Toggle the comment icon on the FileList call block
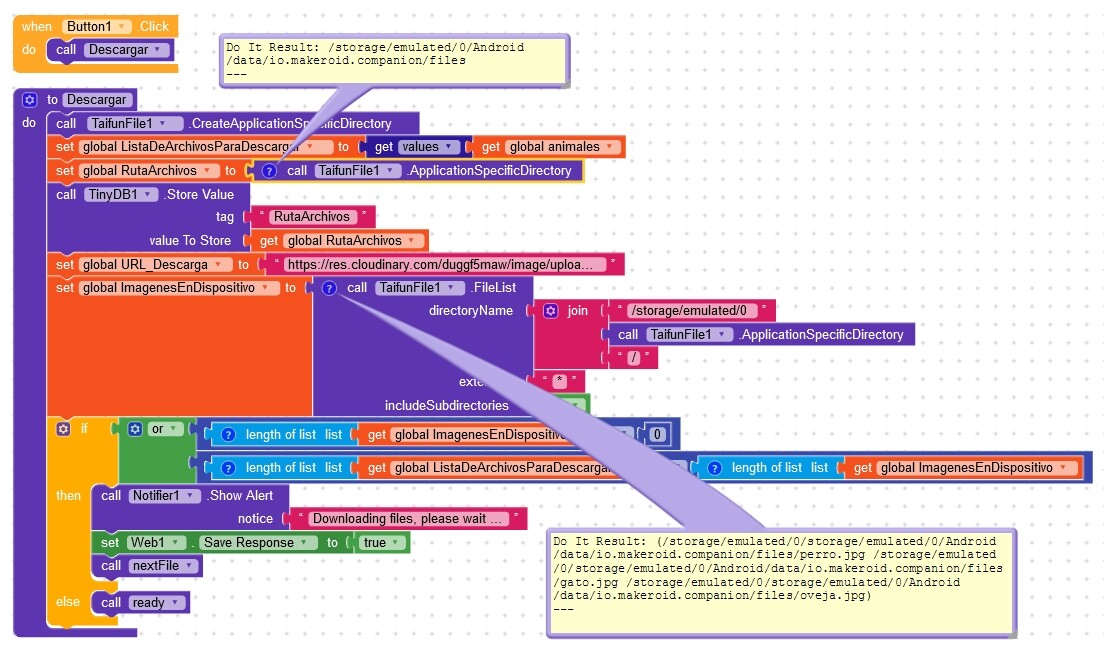This screenshot has height=650, width=1104. pos(329,288)
